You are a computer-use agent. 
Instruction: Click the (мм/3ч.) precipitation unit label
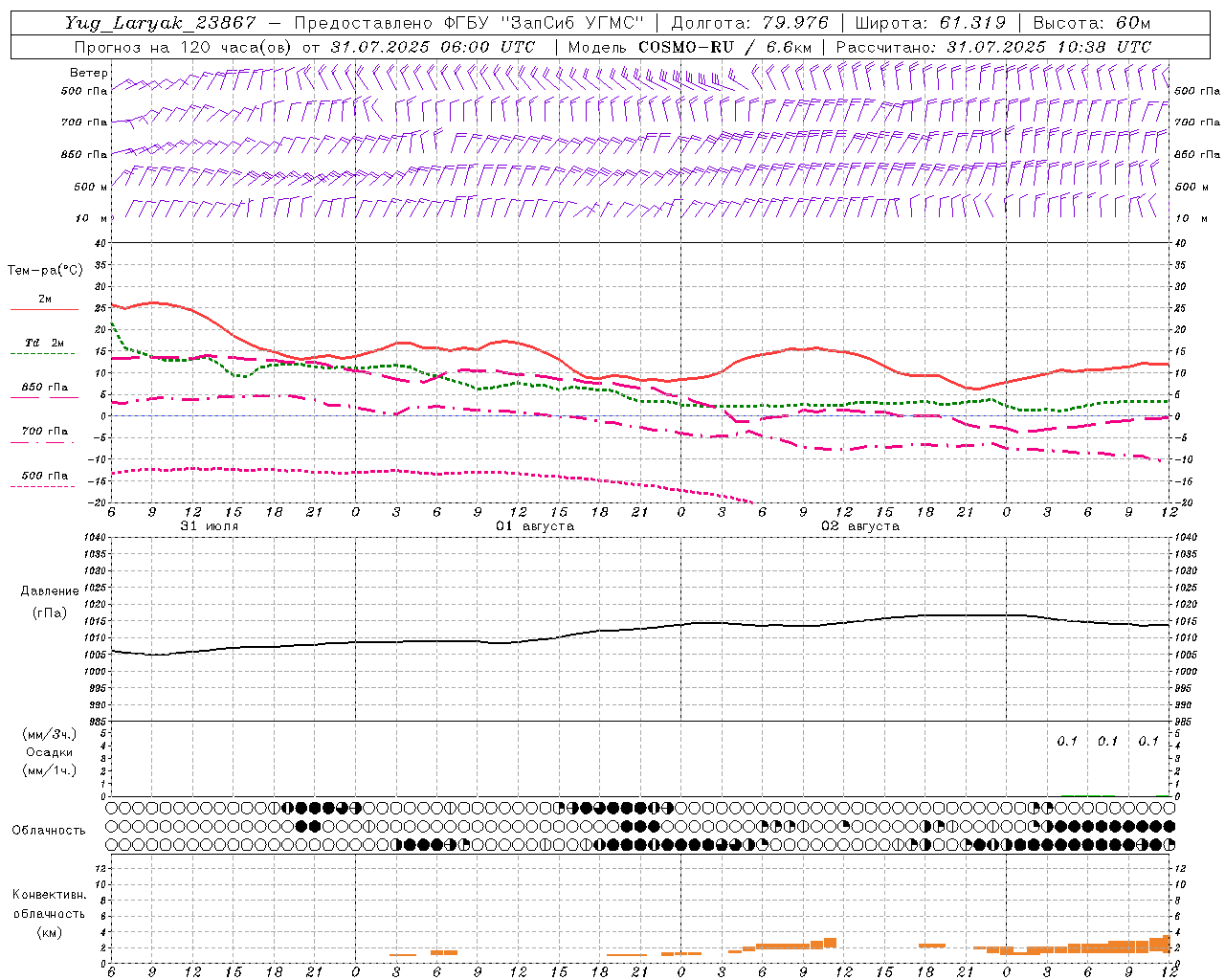(x=50, y=734)
